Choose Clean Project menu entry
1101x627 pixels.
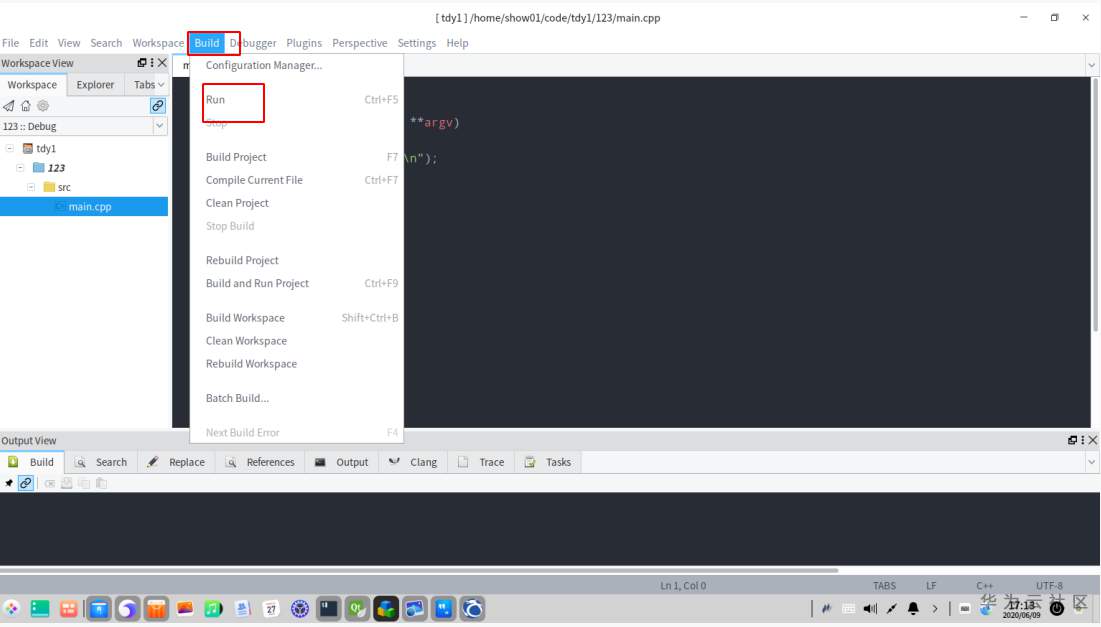297,203
